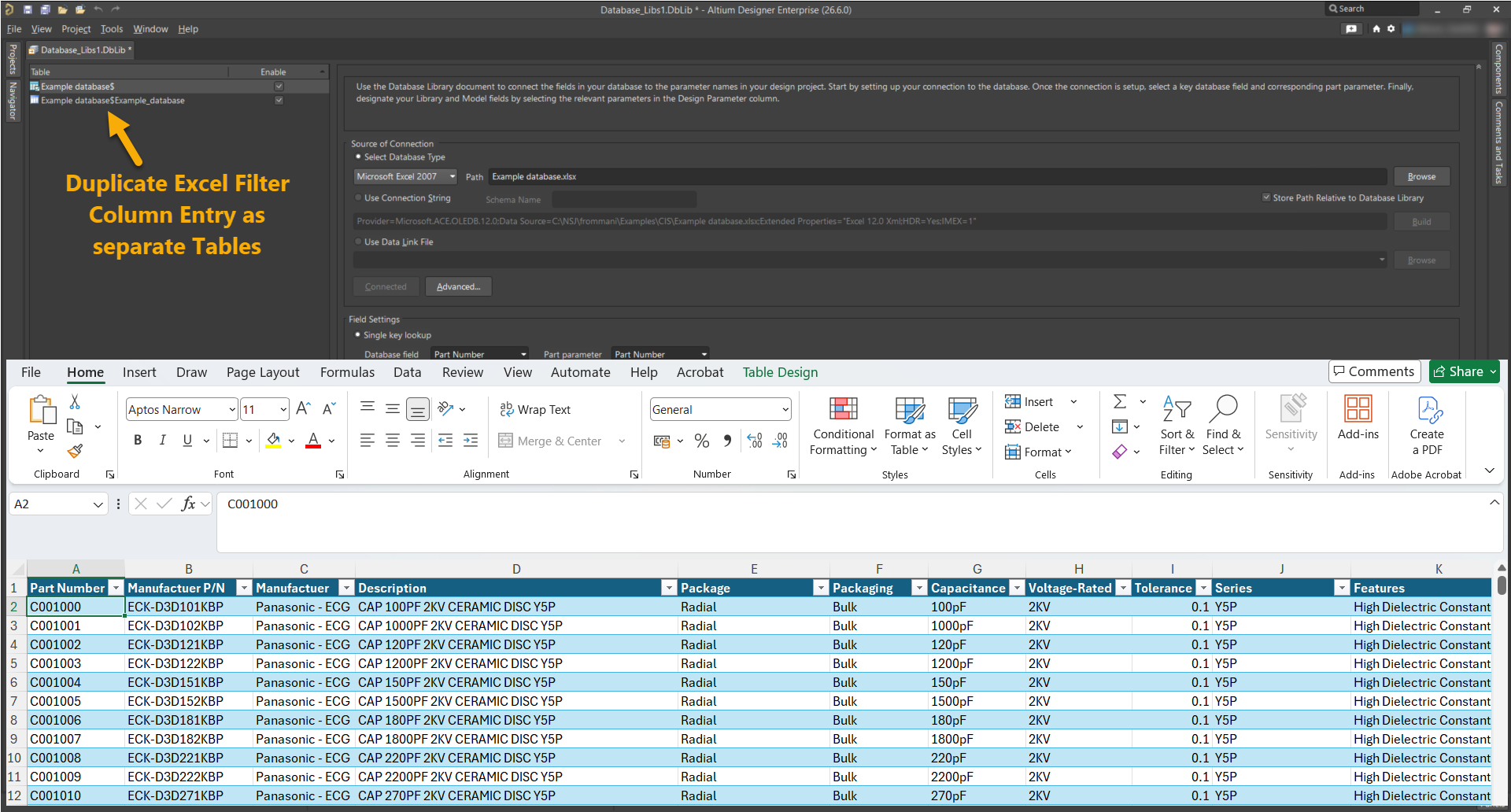Image resolution: width=1511 pixels, height=812 pixels.
Task: Expand the Name Box dropdown showing A2
Action: click(98, 504)
